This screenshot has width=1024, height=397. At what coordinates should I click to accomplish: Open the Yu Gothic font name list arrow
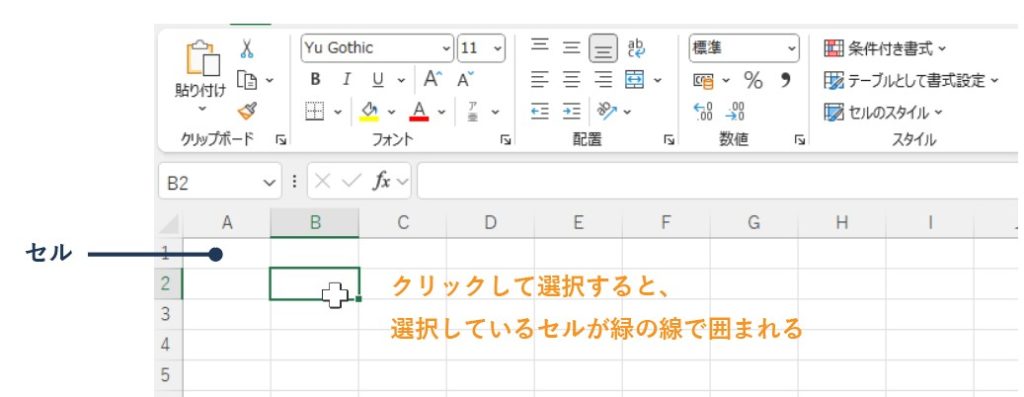[x=447, y=48]
